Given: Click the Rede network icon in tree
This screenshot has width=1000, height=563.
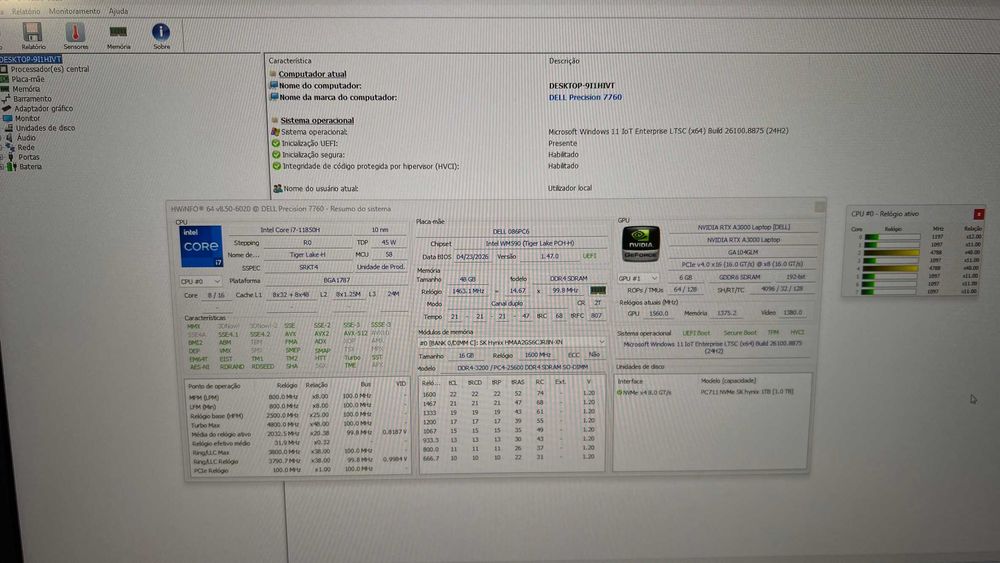Looking at the screenshot, I should (10, 147).
